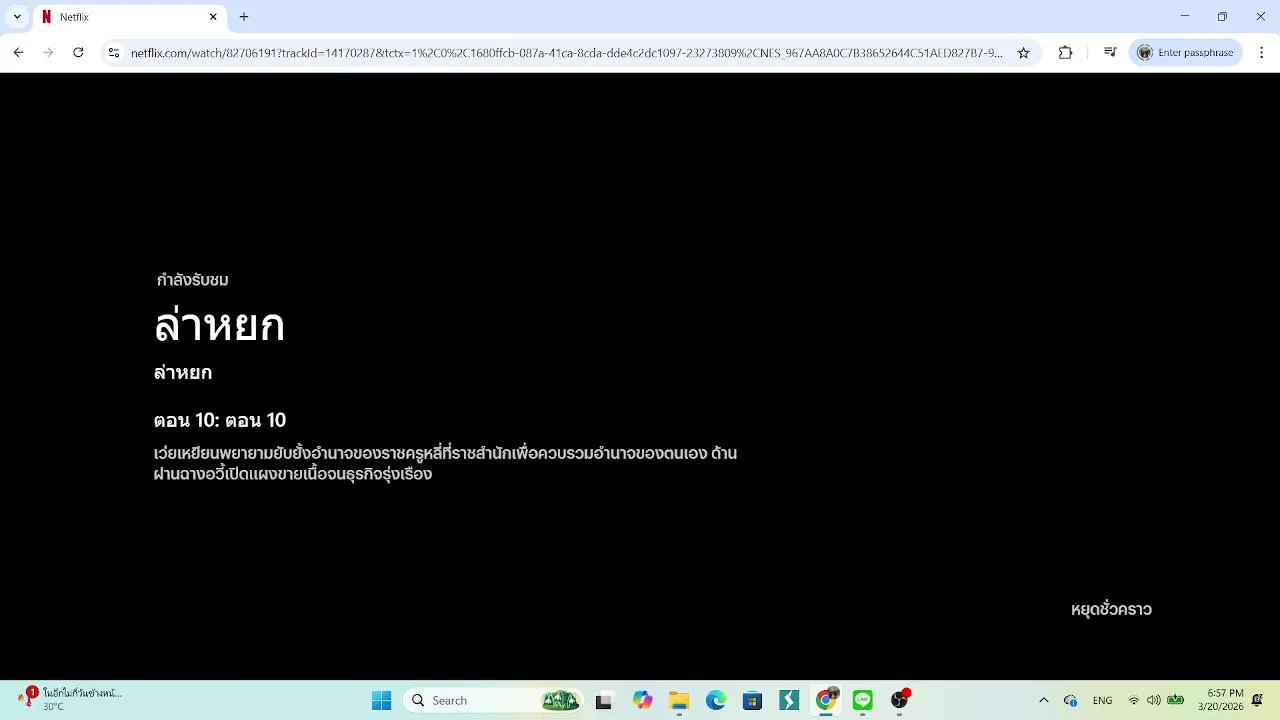This screenshot has height=720, width=1280.
Task: Close the Netflix tab
Action: point(213,17)
